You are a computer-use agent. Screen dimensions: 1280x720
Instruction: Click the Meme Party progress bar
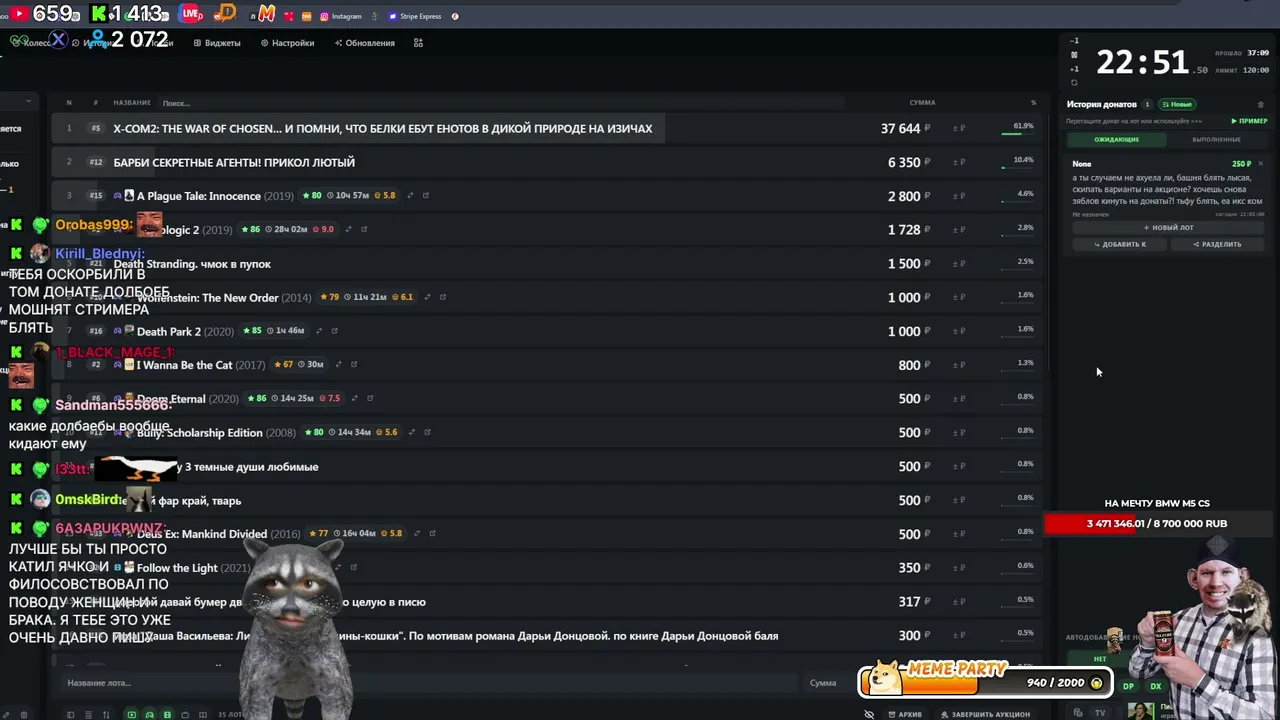tap(985, 682)
